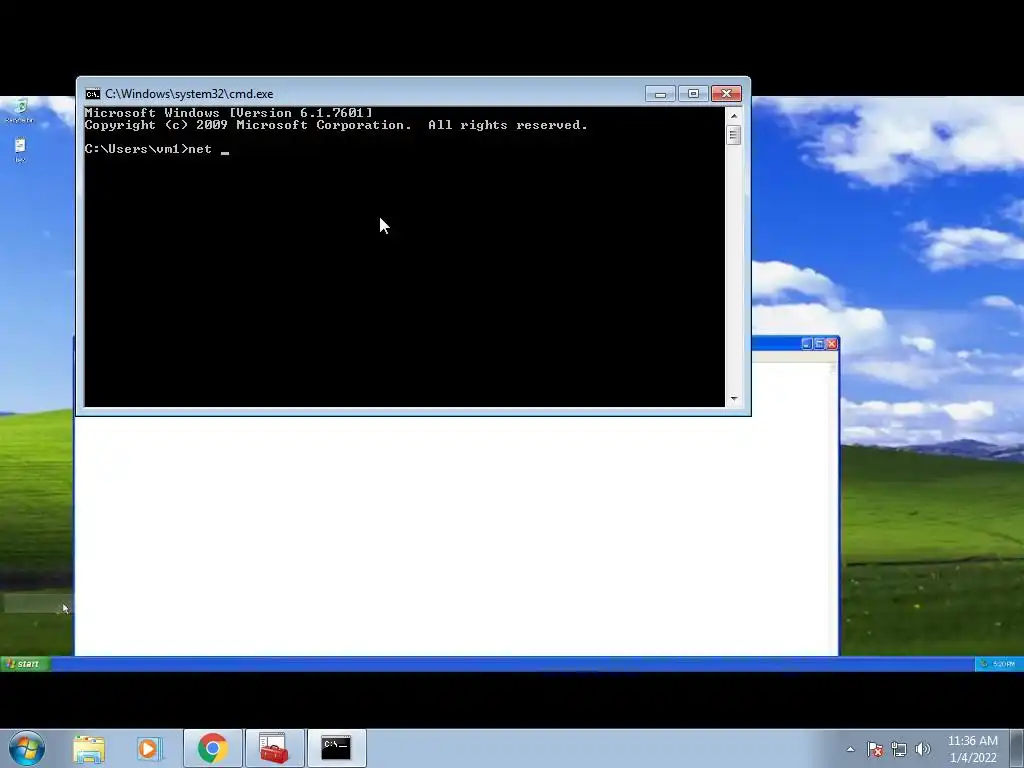The image size is (1024, 768).
Task: Select the cmd.exe taskbar button
Action: 336,748
